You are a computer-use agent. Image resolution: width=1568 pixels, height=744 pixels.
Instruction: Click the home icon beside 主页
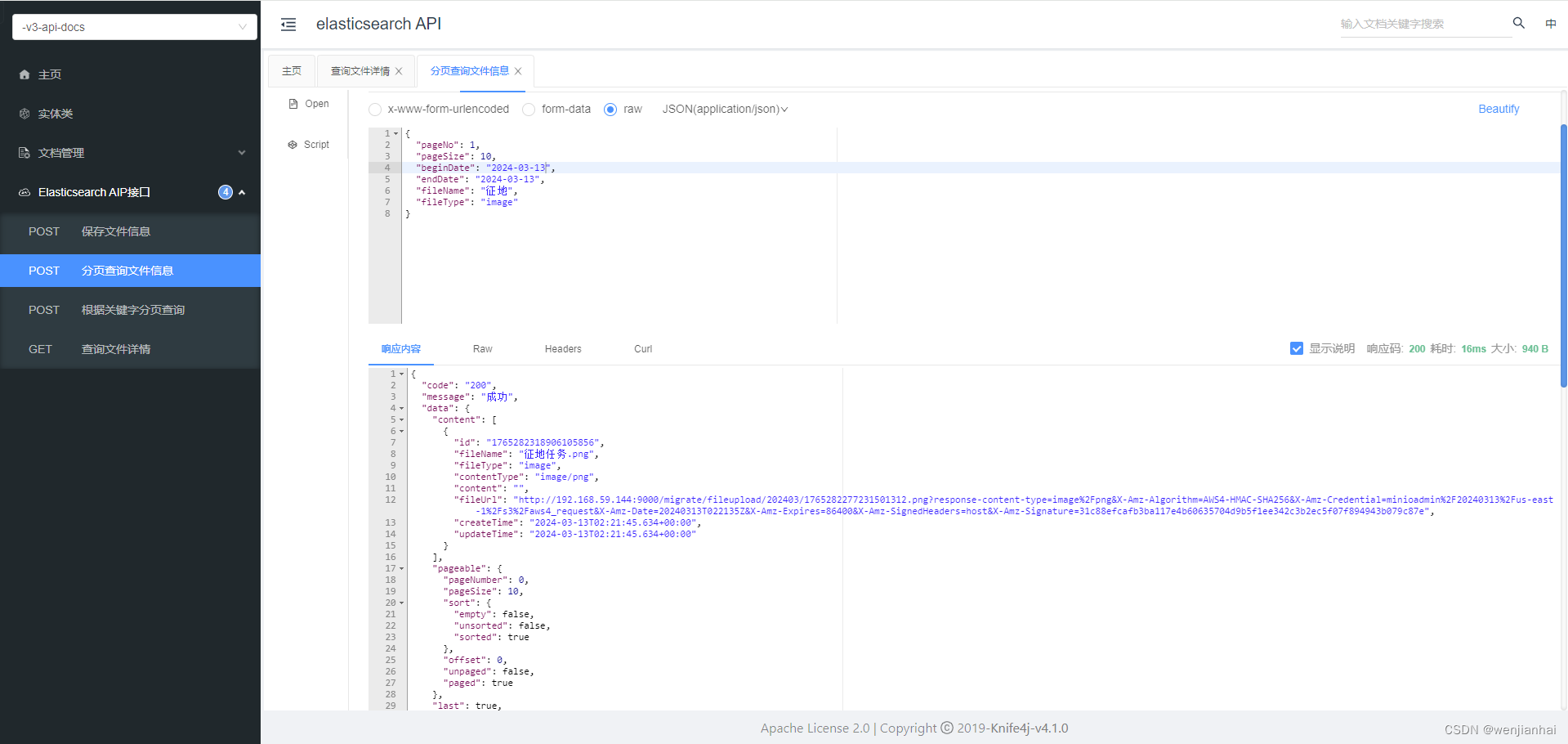(25, 74)
